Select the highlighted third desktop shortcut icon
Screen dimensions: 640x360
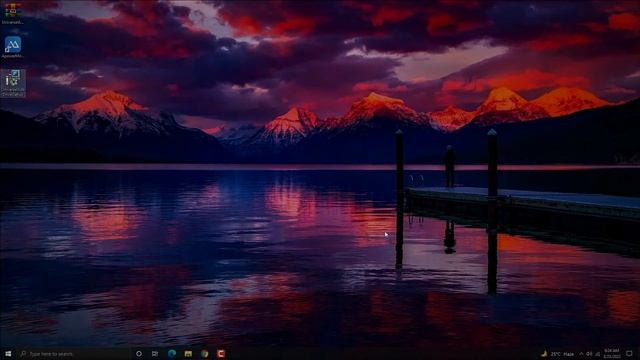[x=13, y=82]
